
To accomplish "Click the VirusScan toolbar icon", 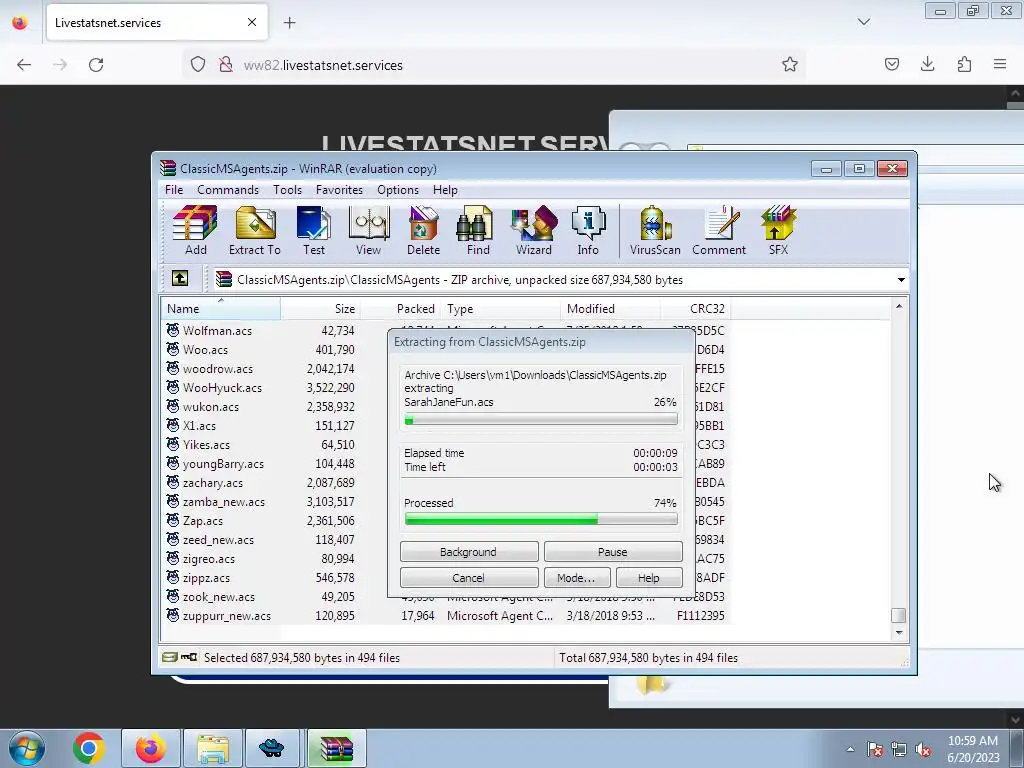I will coord(655,231).
